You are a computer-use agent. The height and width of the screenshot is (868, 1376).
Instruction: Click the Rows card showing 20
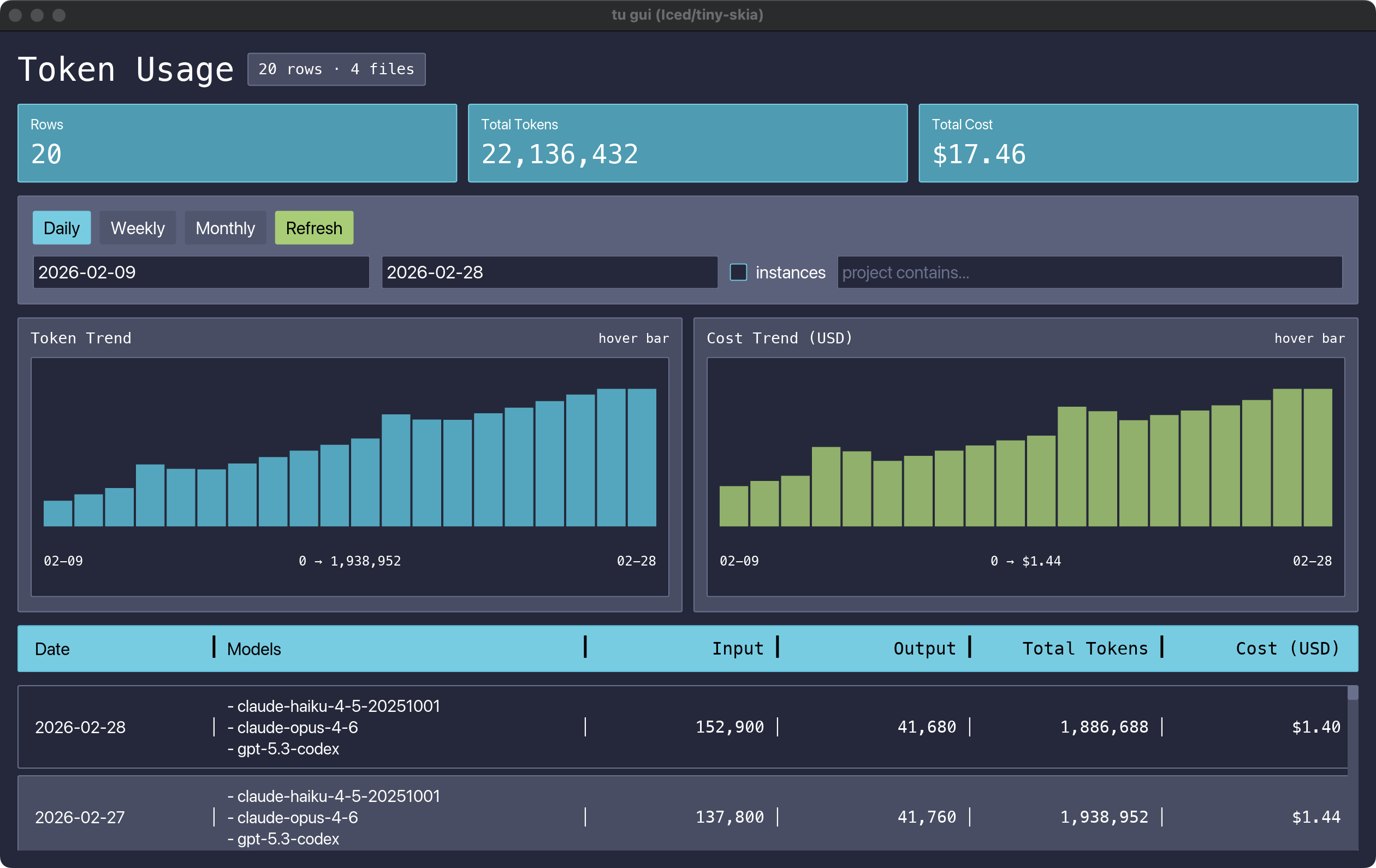tap(237, 143)
